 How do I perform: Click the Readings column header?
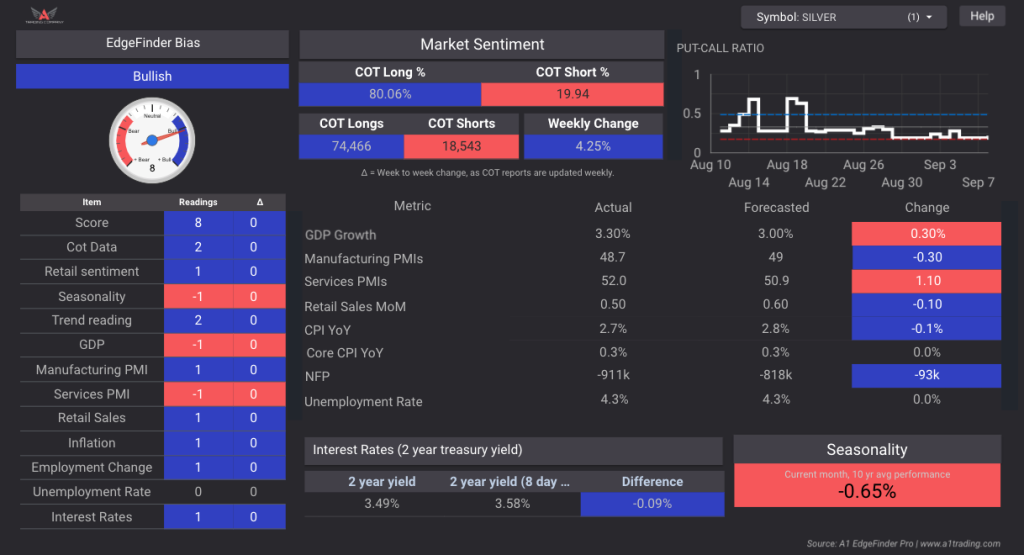pyautogui.click(x=198, y=202)
